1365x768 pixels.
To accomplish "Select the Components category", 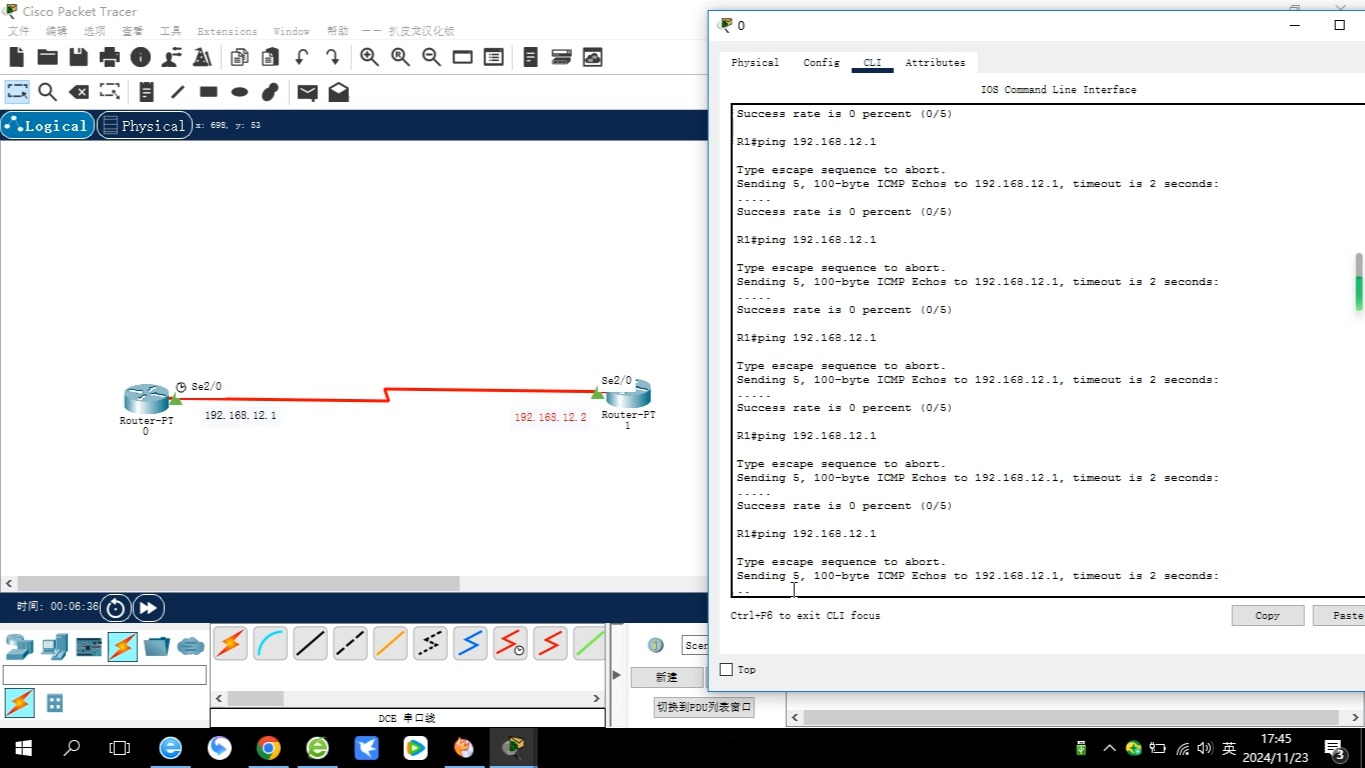I will point(89,647).
